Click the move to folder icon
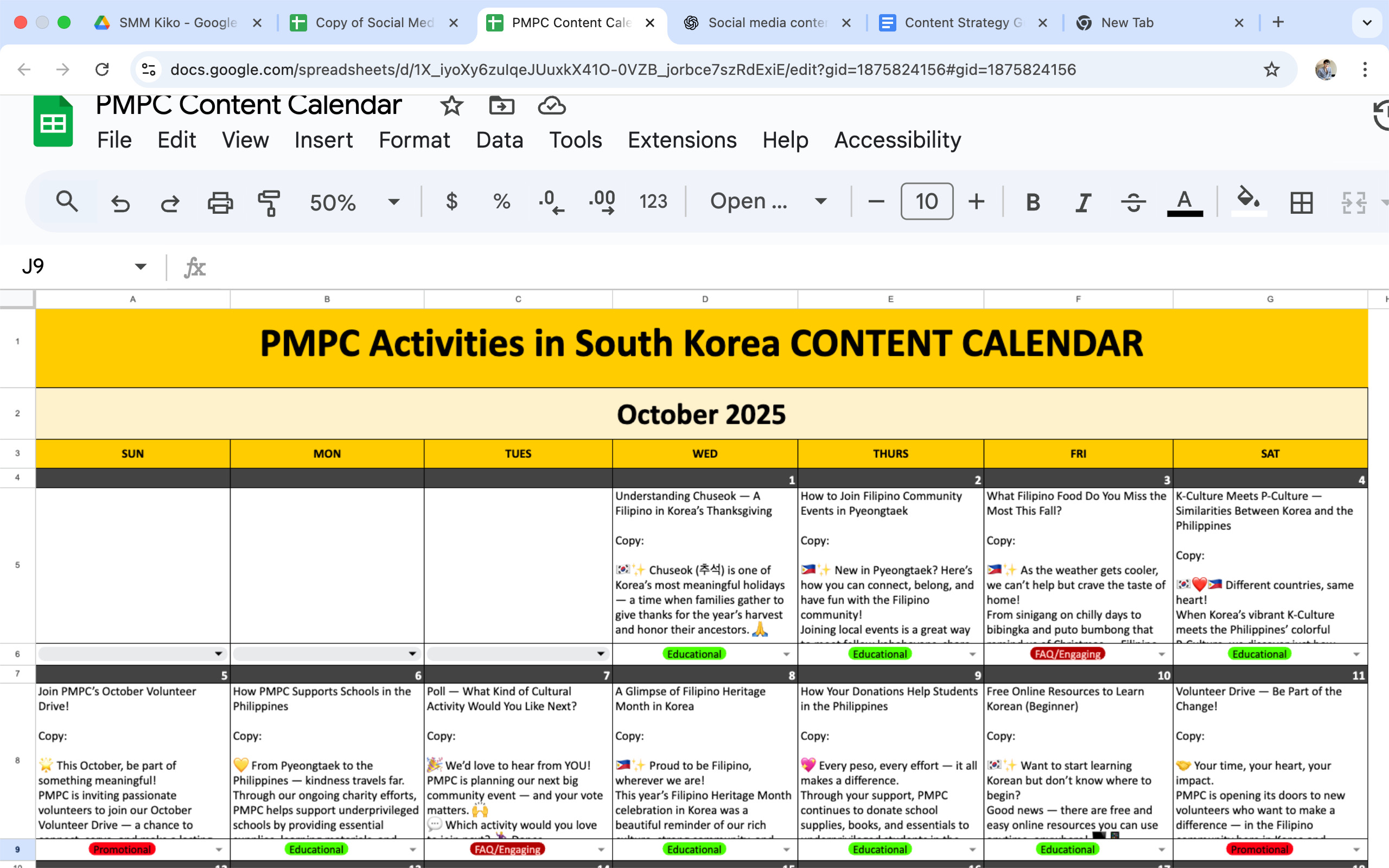Viewport: 1389px width, 868px height. (501, 106)
